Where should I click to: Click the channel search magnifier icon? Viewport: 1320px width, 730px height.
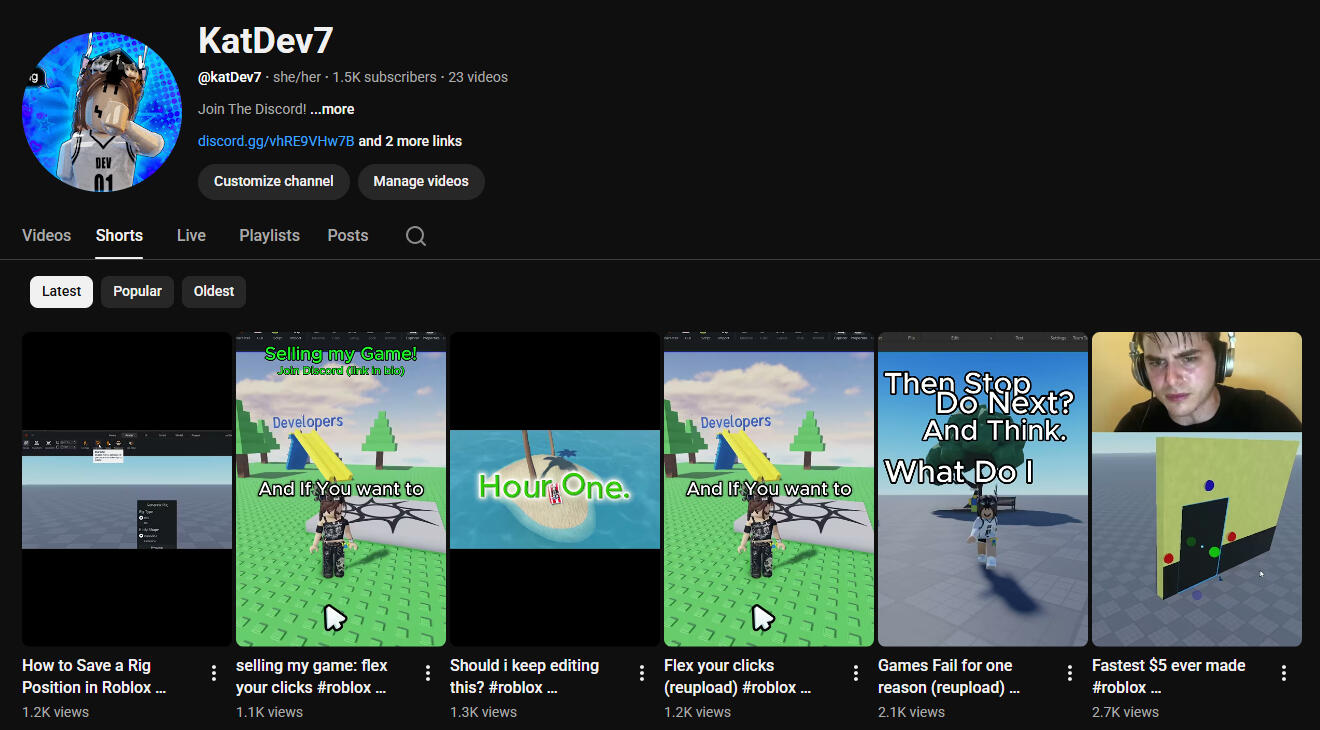click(416, 236)
